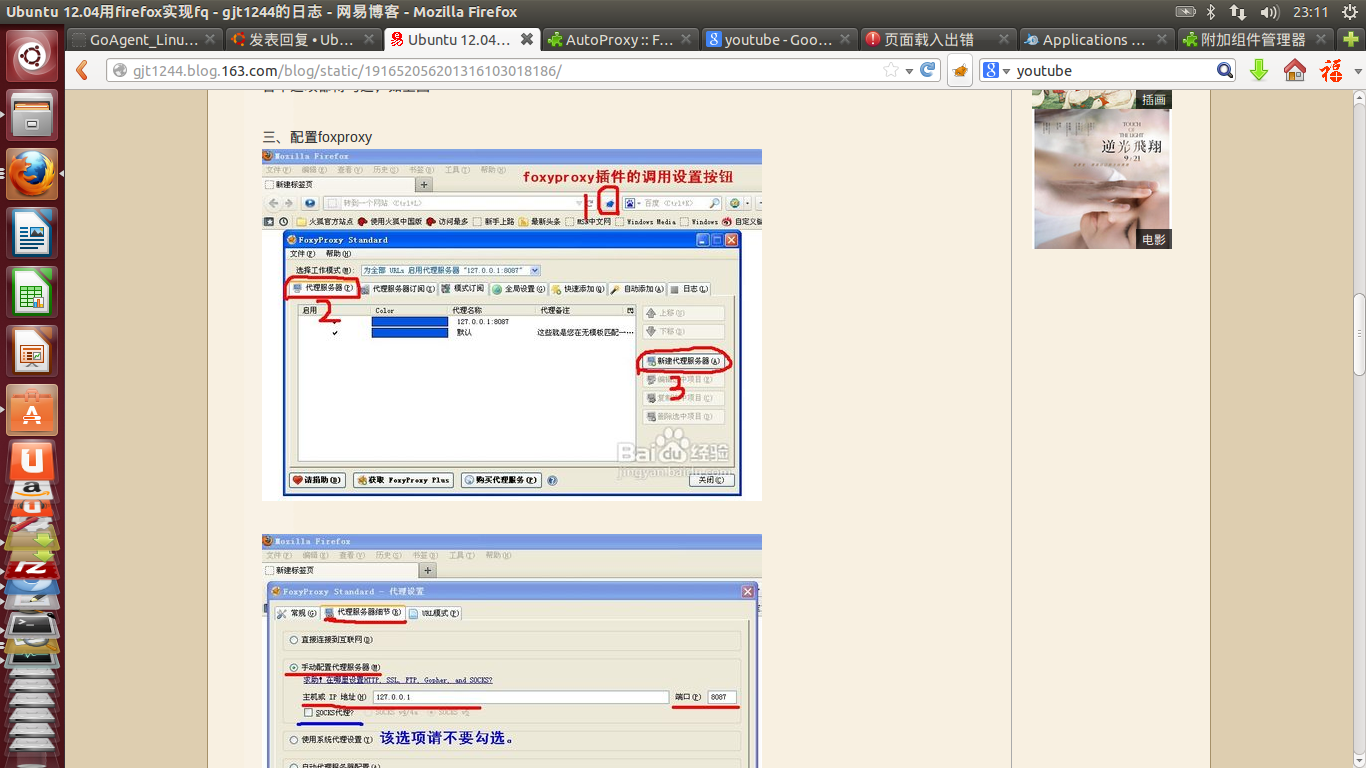Launch LibreOffice Writer from the launcher
Screen dimensions: 1366x768
click(32, 232)
